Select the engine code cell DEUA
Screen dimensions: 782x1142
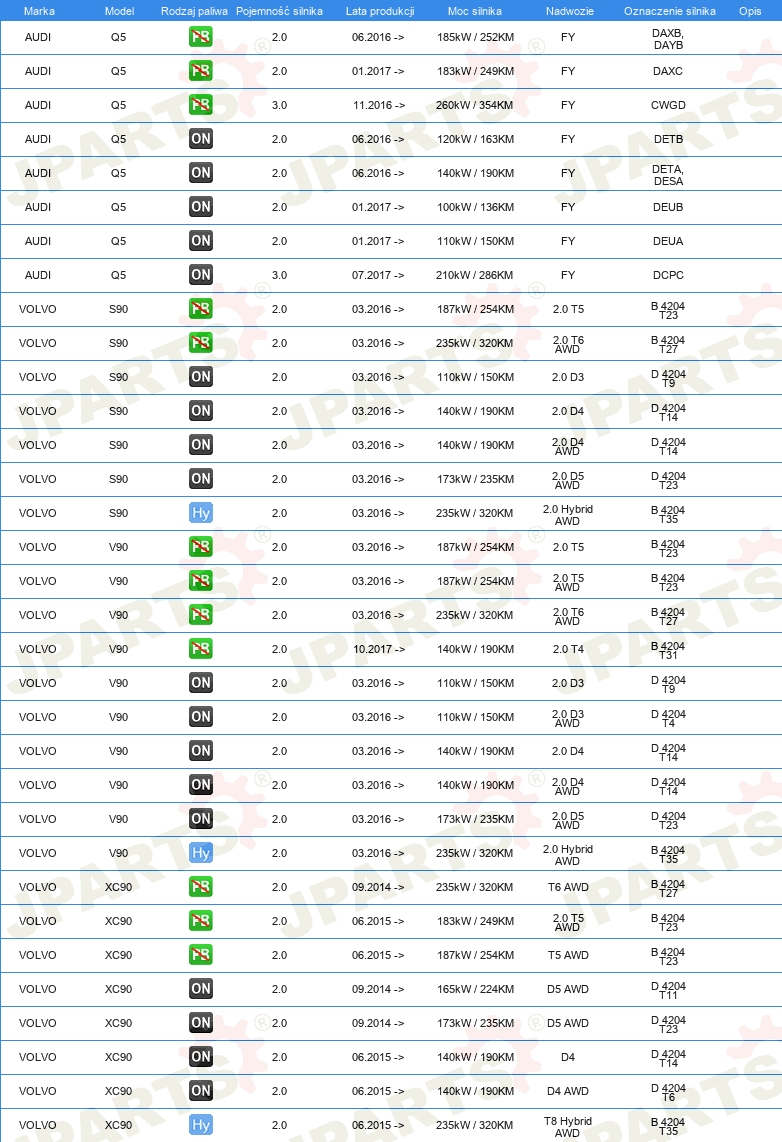tap(668, 241)
